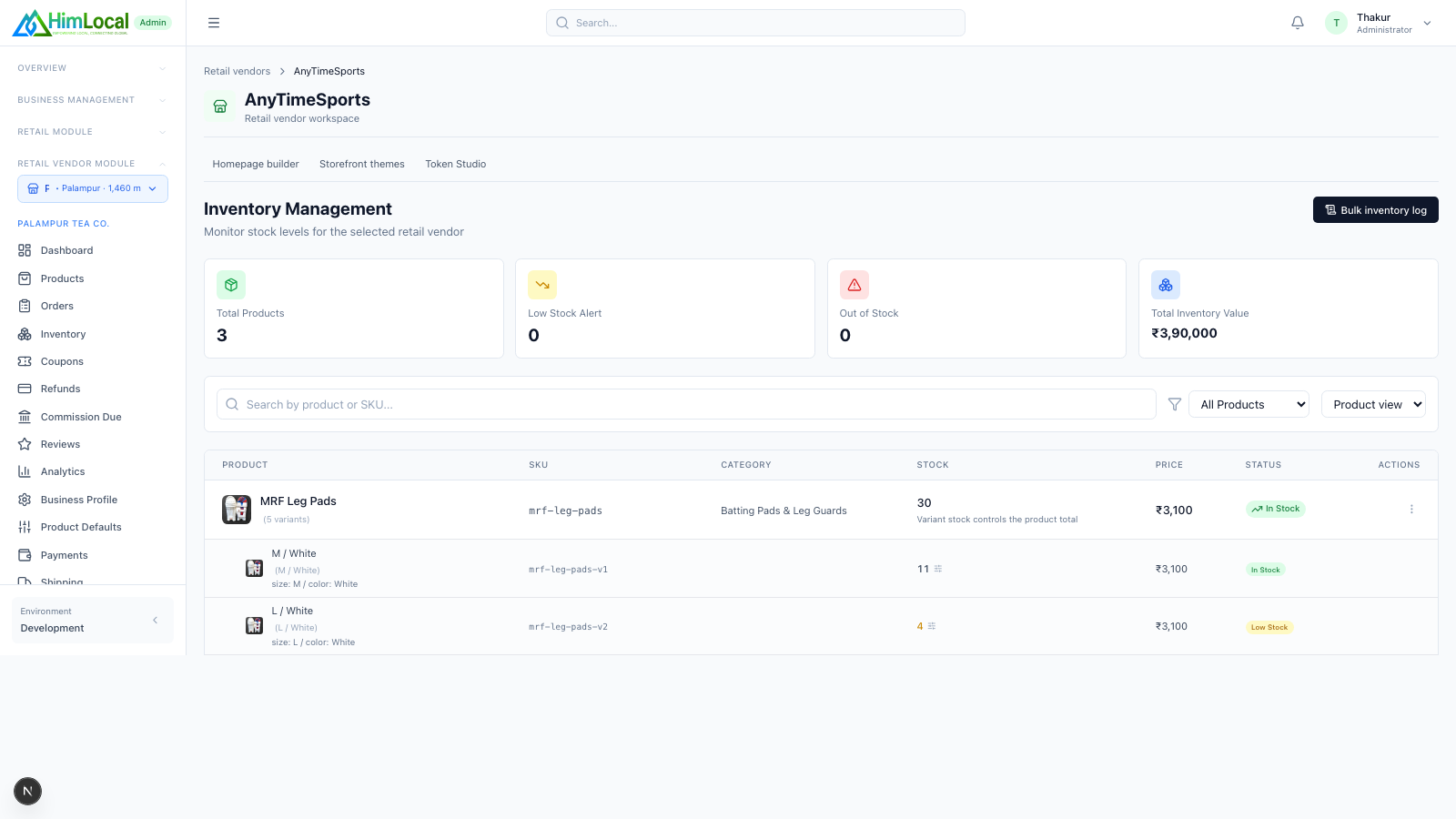The width and height of the screenshot is (1456, 819).
Task: Click the Coupons sidebar icon
Action: tap(25, 361)
